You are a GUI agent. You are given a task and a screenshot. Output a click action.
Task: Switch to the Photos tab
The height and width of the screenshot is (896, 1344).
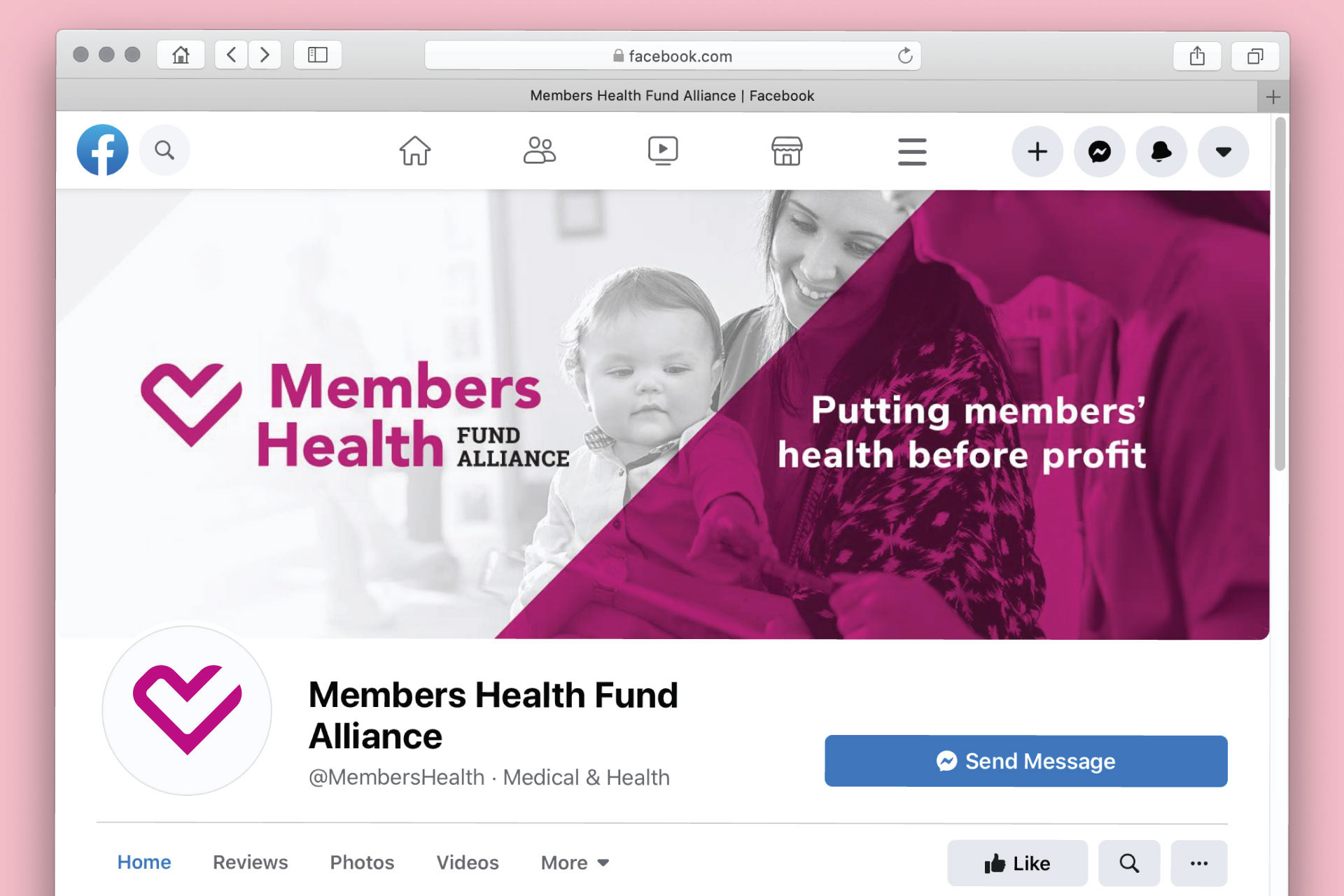coord(362,862)
